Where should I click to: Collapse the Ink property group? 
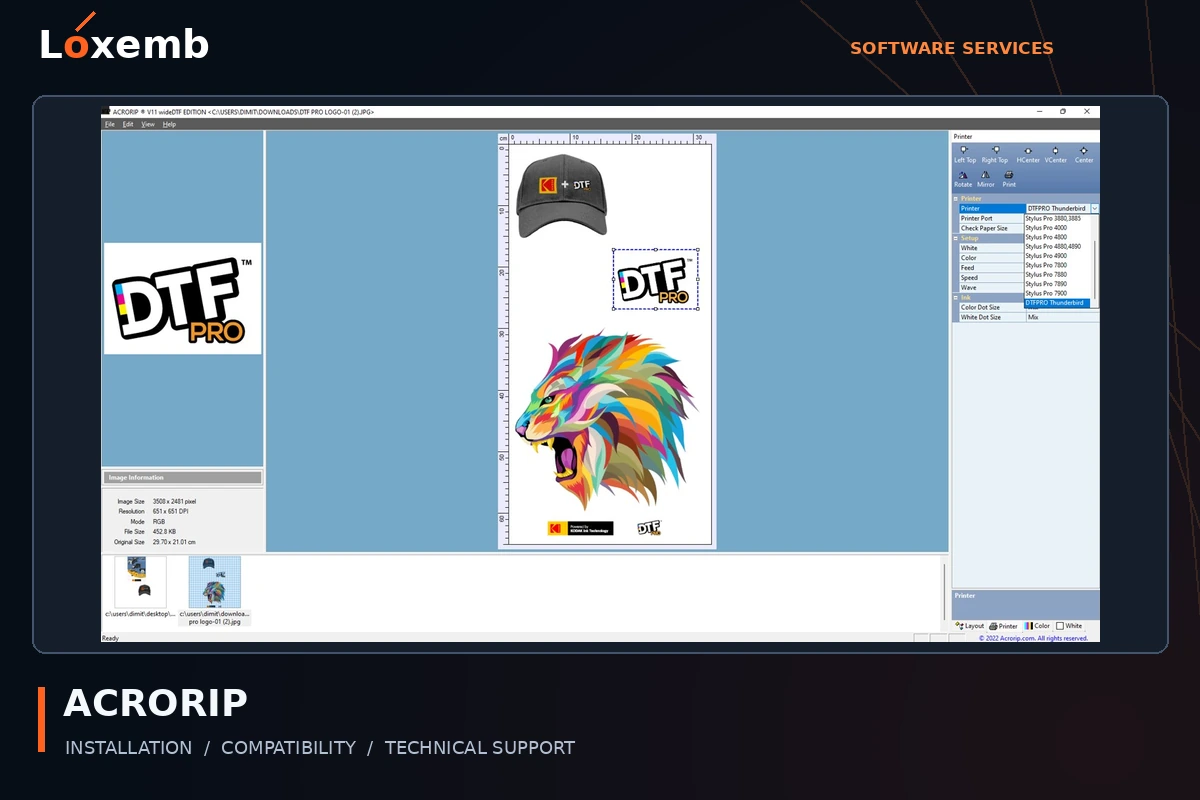[x=955, y=297]
